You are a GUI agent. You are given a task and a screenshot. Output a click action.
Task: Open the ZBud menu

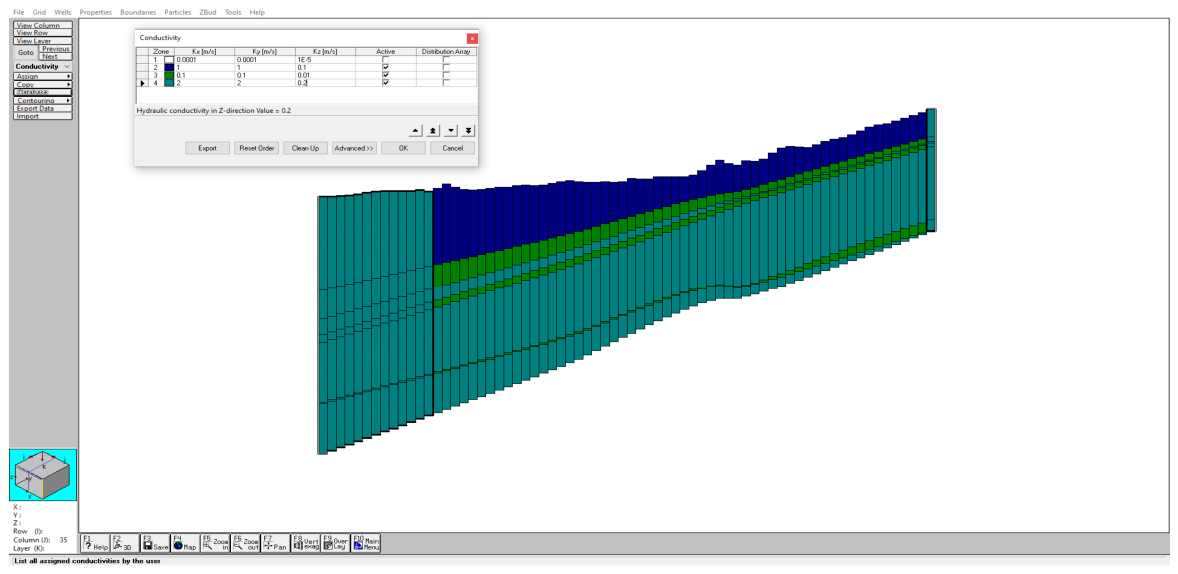(x=208, y=13)
